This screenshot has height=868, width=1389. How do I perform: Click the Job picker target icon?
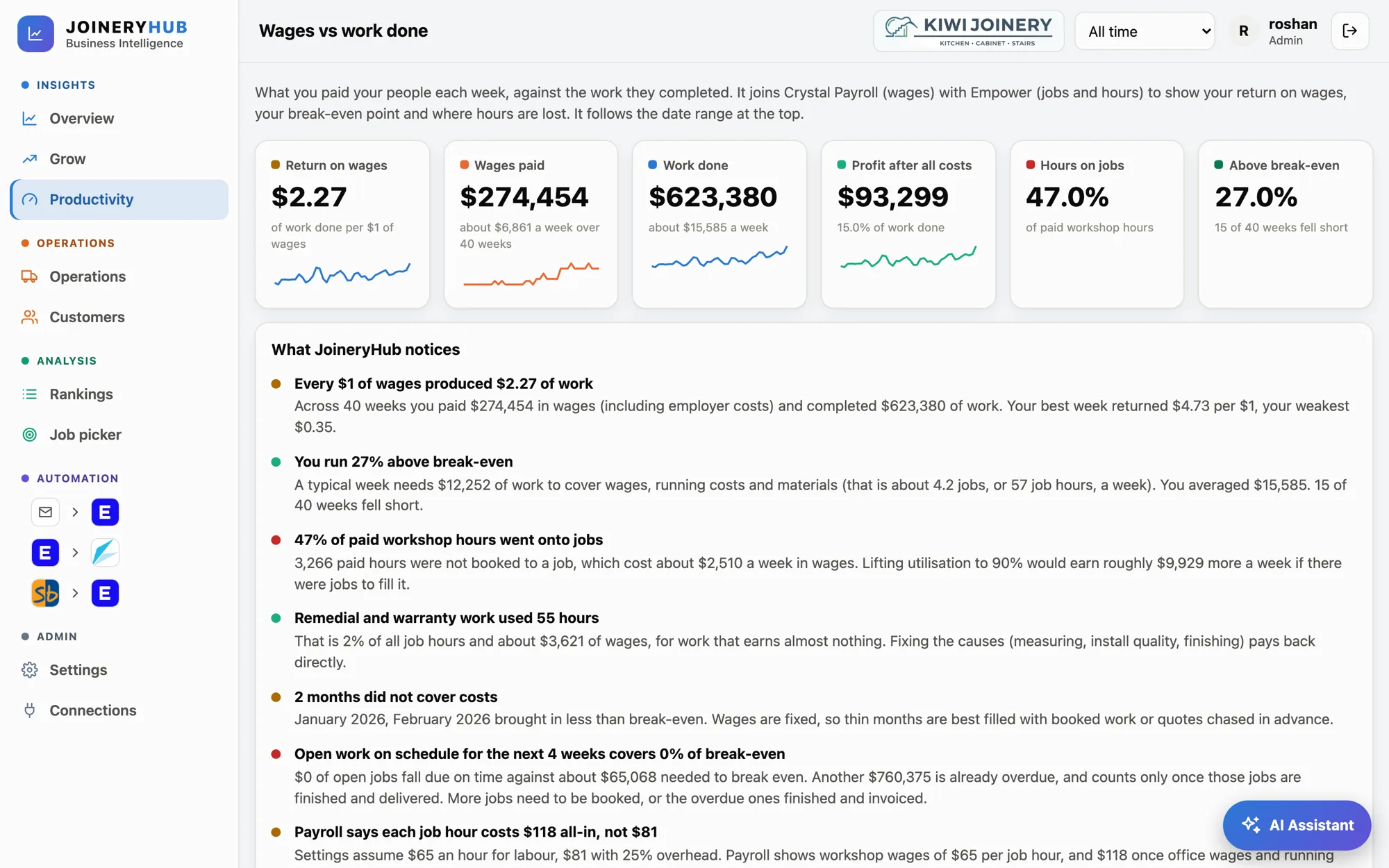tap(29, 435)
